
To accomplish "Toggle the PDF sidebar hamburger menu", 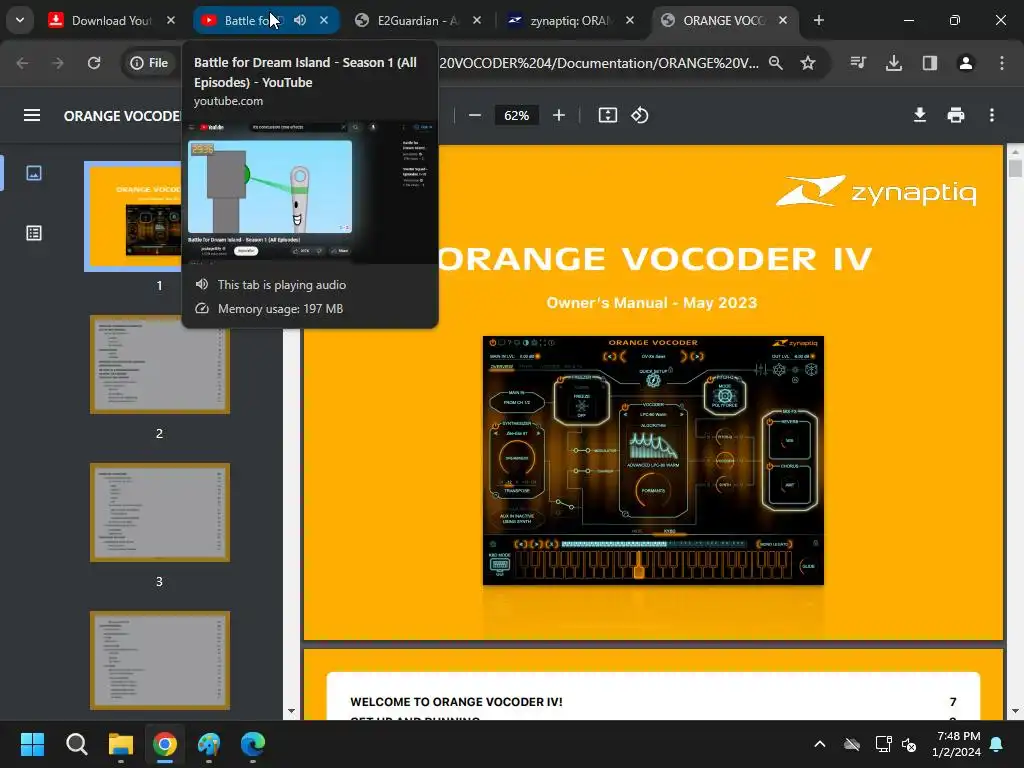I will (32, 116).
